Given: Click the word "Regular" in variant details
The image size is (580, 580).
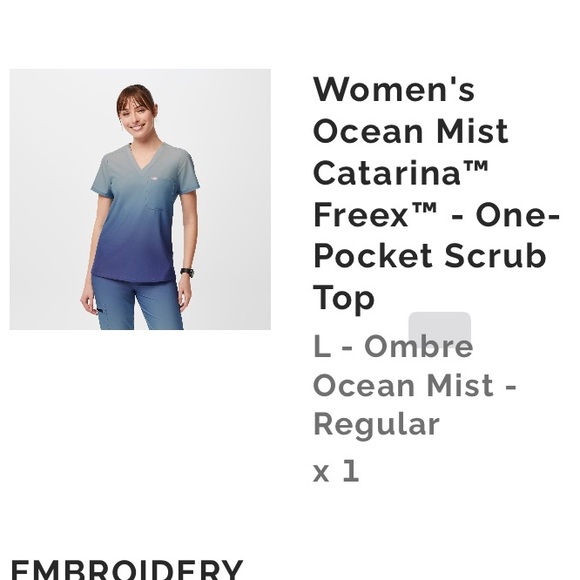Looking at the screenshot, I should point(376,425).
